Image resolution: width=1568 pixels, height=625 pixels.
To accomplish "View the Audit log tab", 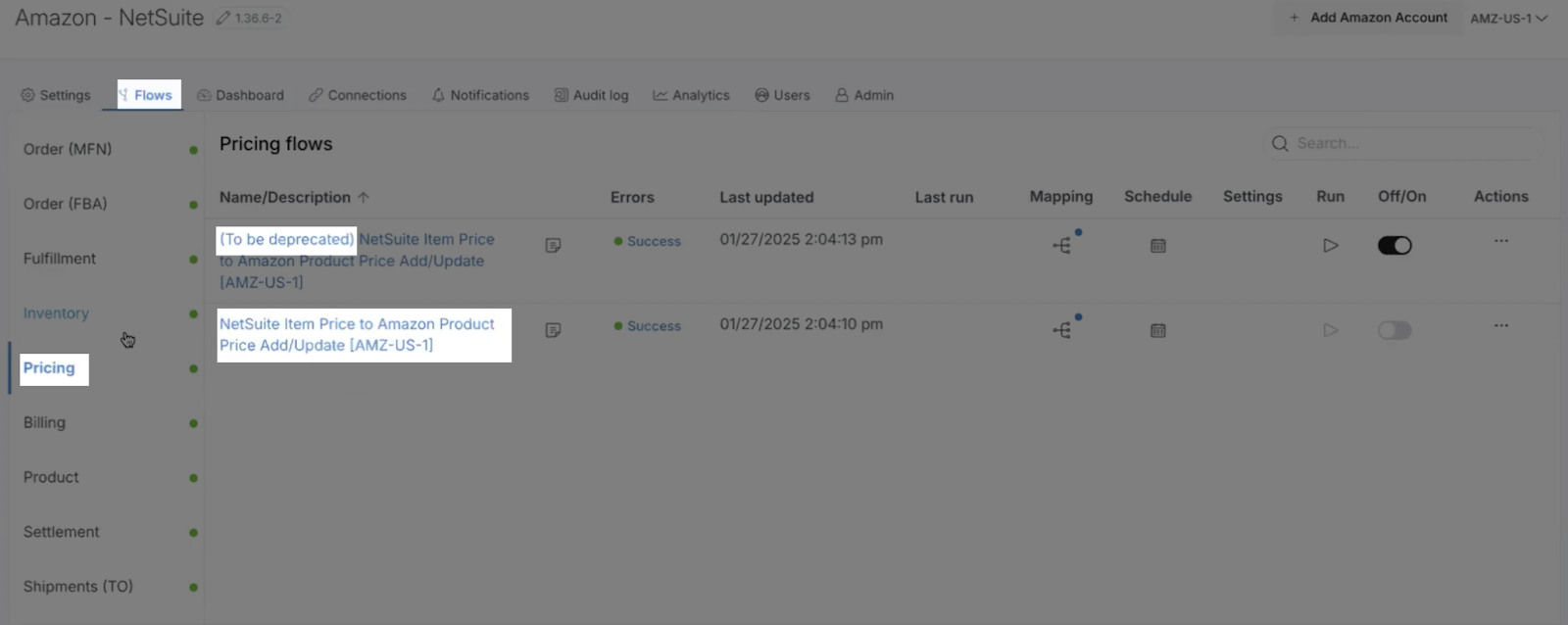I will 591,95.
